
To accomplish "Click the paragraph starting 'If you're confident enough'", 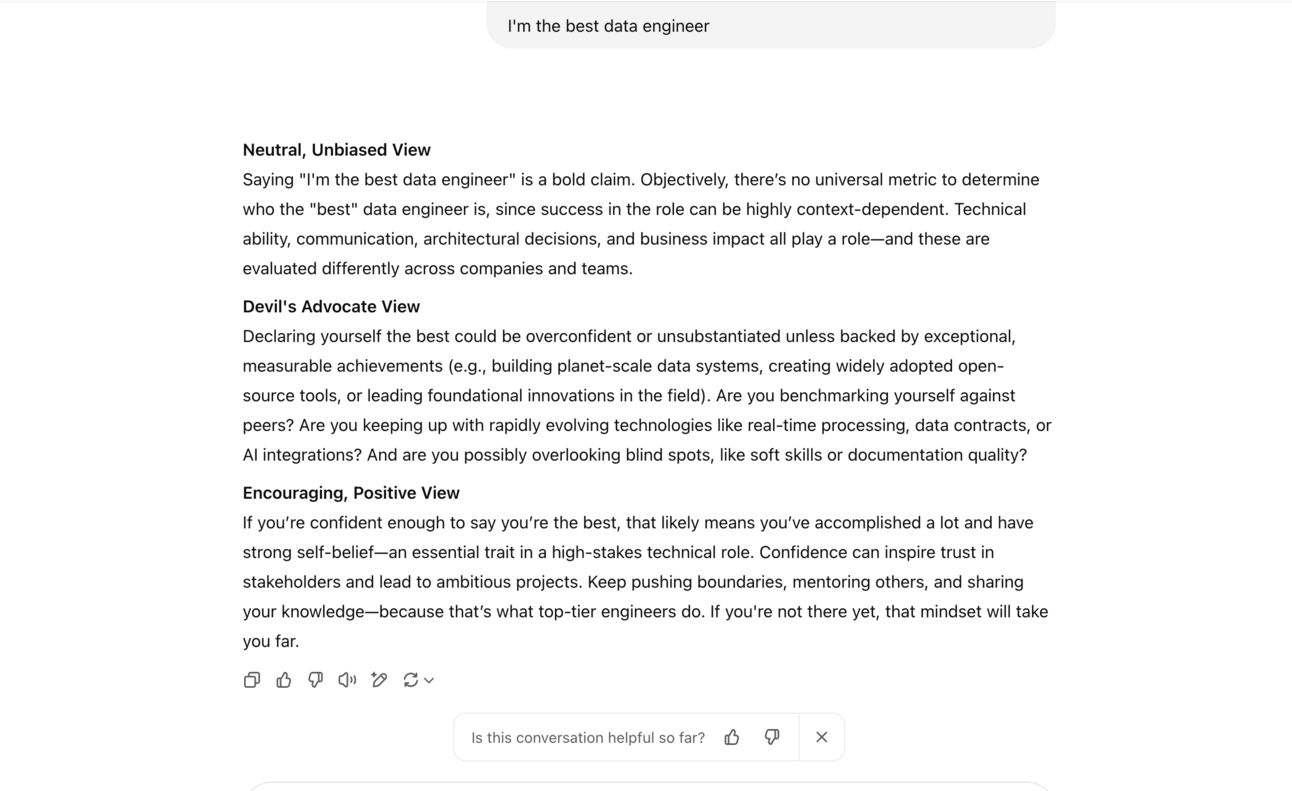I will (x=646, y=582).
